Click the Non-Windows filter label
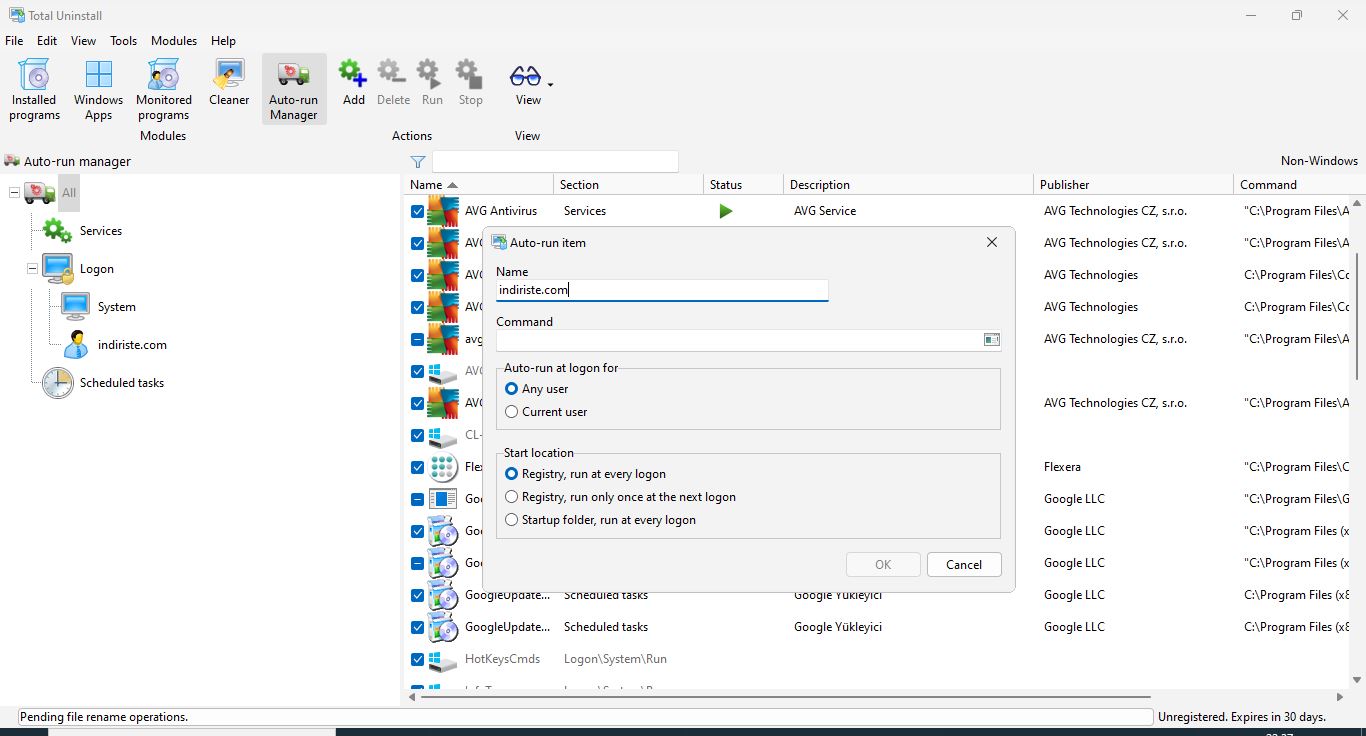 coord(1319,161)
